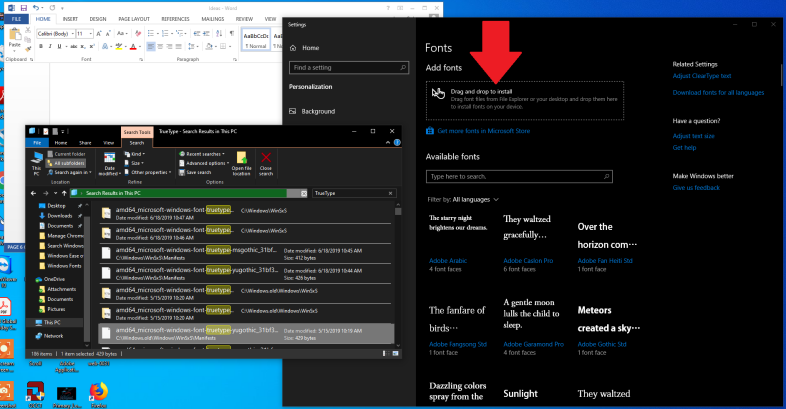Screen dimensions: 786x409
Task: Select align left in Word
Action: tap(151, 47)
